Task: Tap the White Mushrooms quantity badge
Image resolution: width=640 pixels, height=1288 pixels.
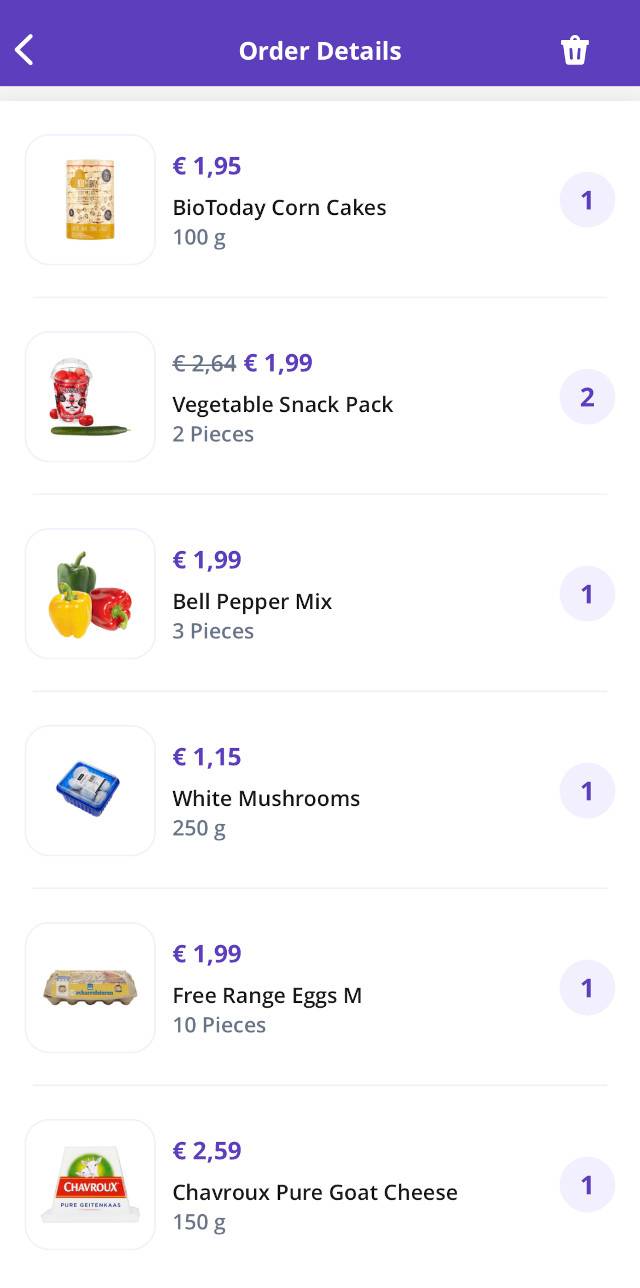Action: point(587,791)
